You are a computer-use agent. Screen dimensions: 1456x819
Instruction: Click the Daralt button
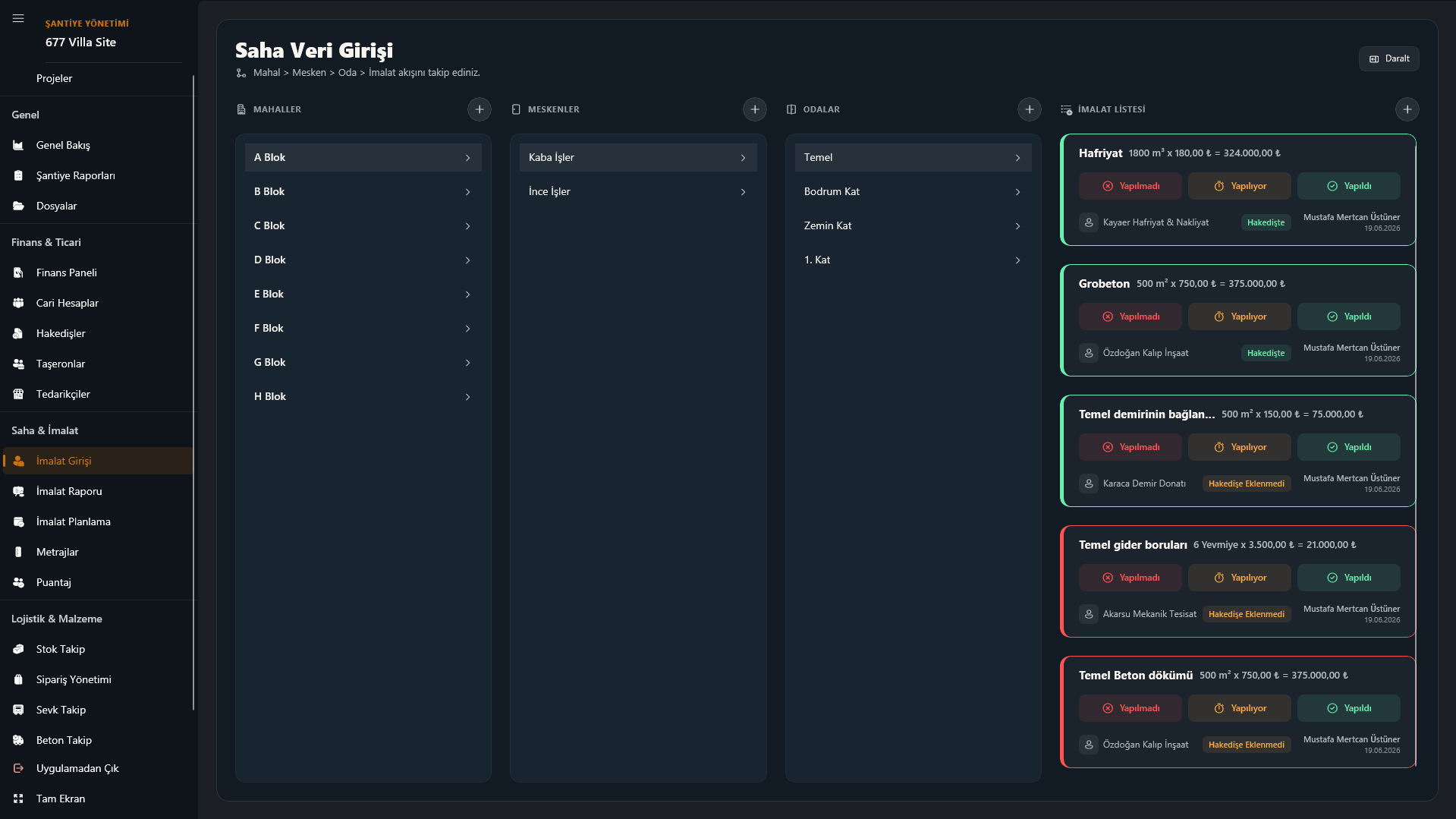[1389, 58]
